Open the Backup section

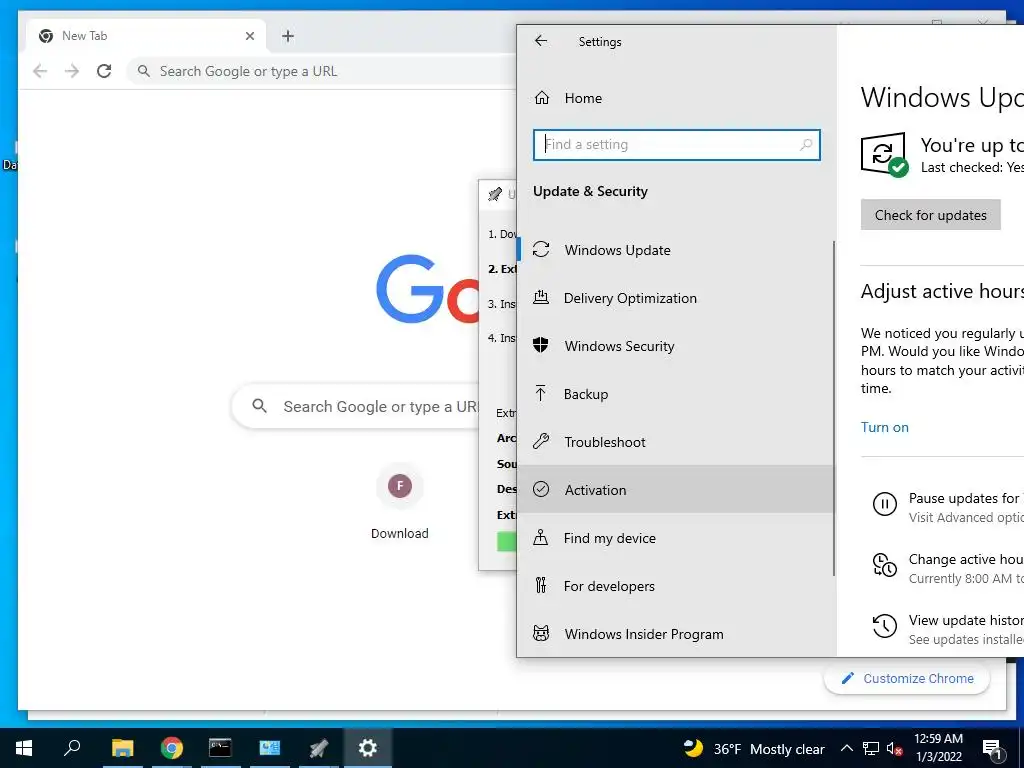pos(675,394)
